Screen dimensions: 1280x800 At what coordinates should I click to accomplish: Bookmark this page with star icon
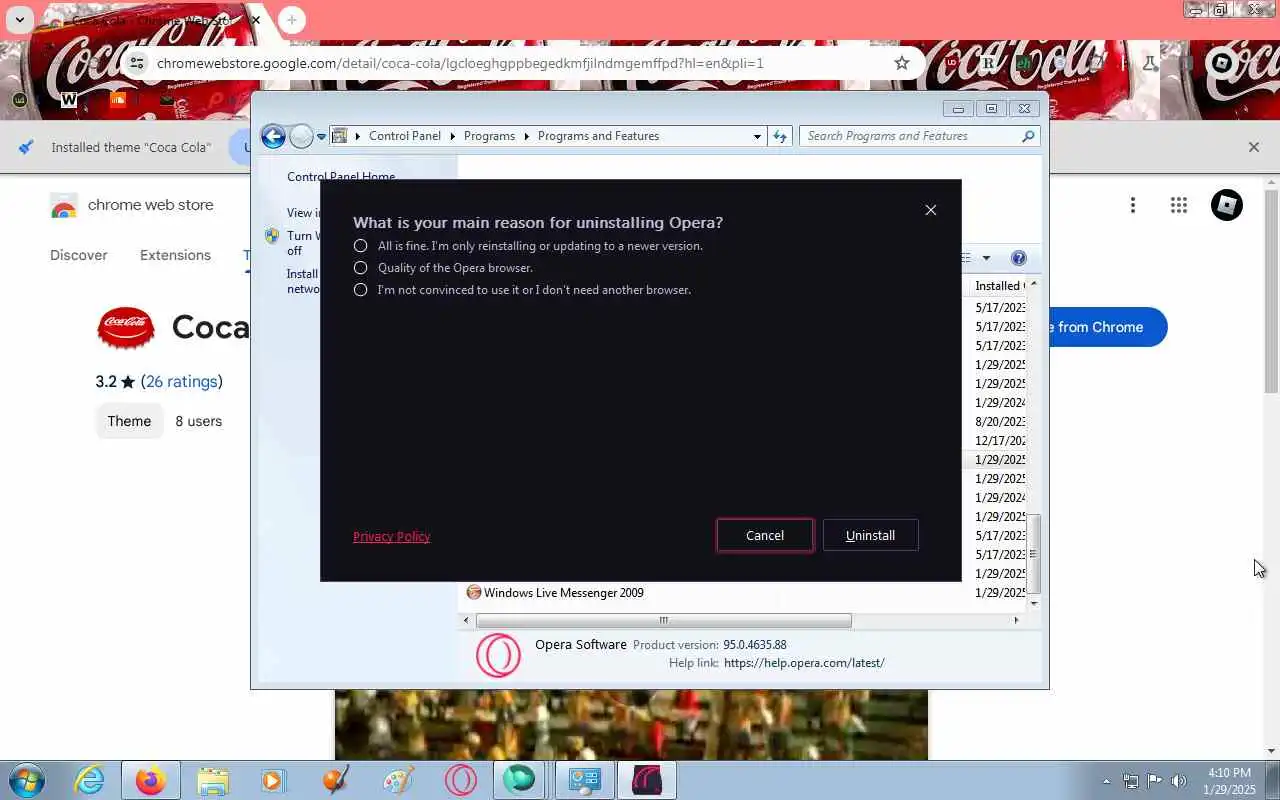(901, 63)
